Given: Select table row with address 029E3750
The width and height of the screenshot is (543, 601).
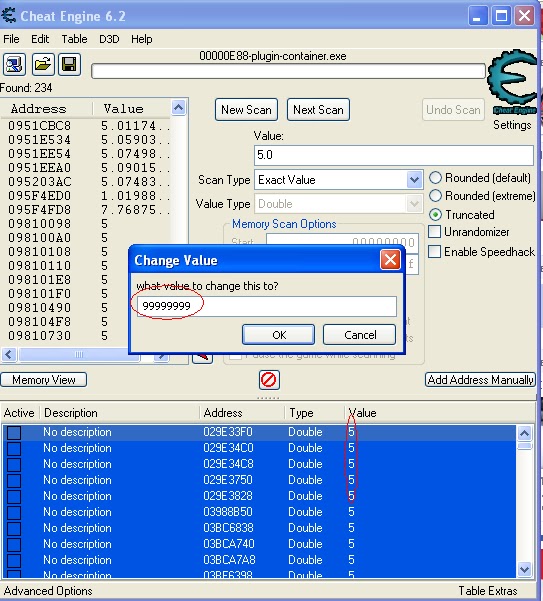Looking at the screenshot, I should click(x=259, y=480).
